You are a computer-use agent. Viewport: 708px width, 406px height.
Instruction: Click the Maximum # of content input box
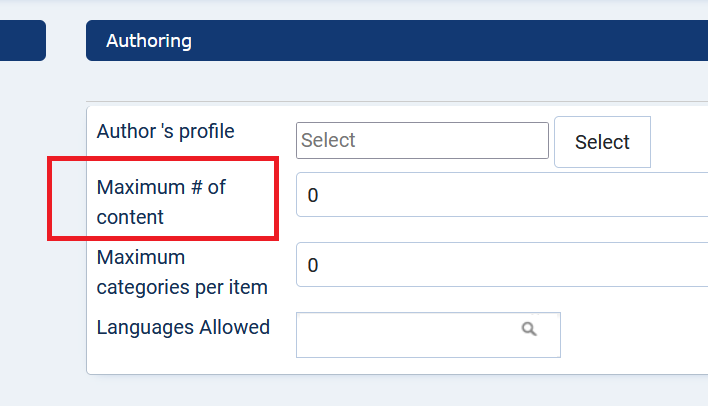tap(502, 195)
